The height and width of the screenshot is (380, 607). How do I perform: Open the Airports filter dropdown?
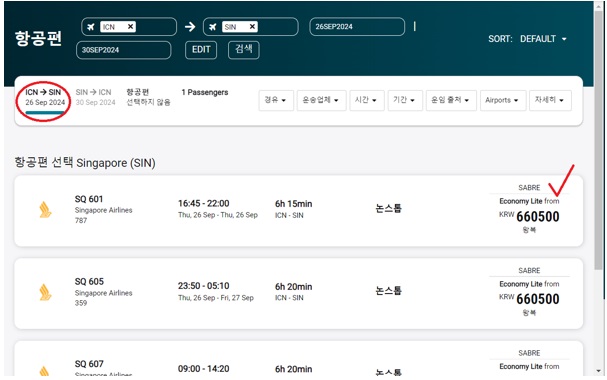point(502,100)
